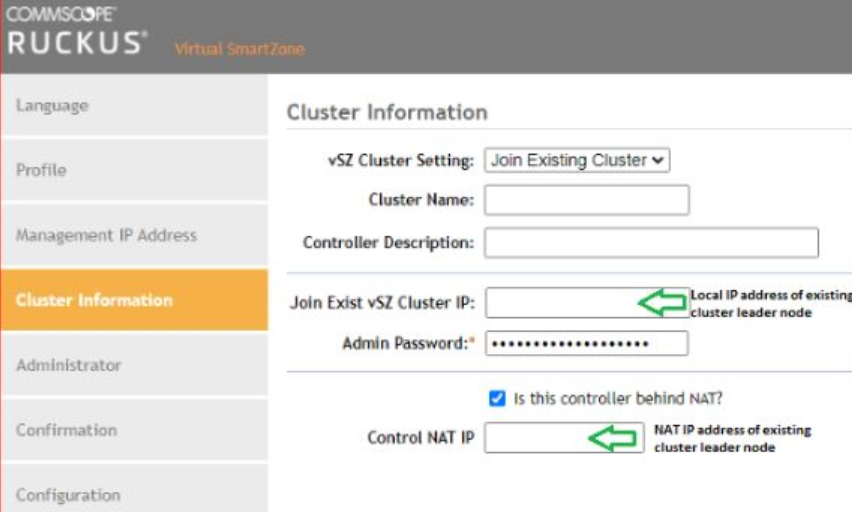The width and height of the screenshot is (852, 512).
Task: Go to the Language step in the sidebar
Action: point(134,105)
